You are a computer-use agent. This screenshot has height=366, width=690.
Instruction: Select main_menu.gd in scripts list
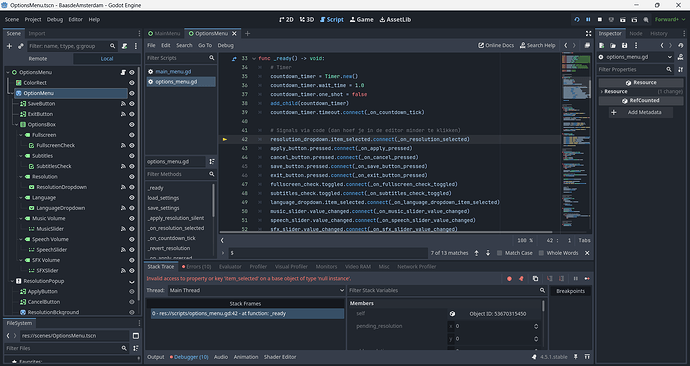180,72
